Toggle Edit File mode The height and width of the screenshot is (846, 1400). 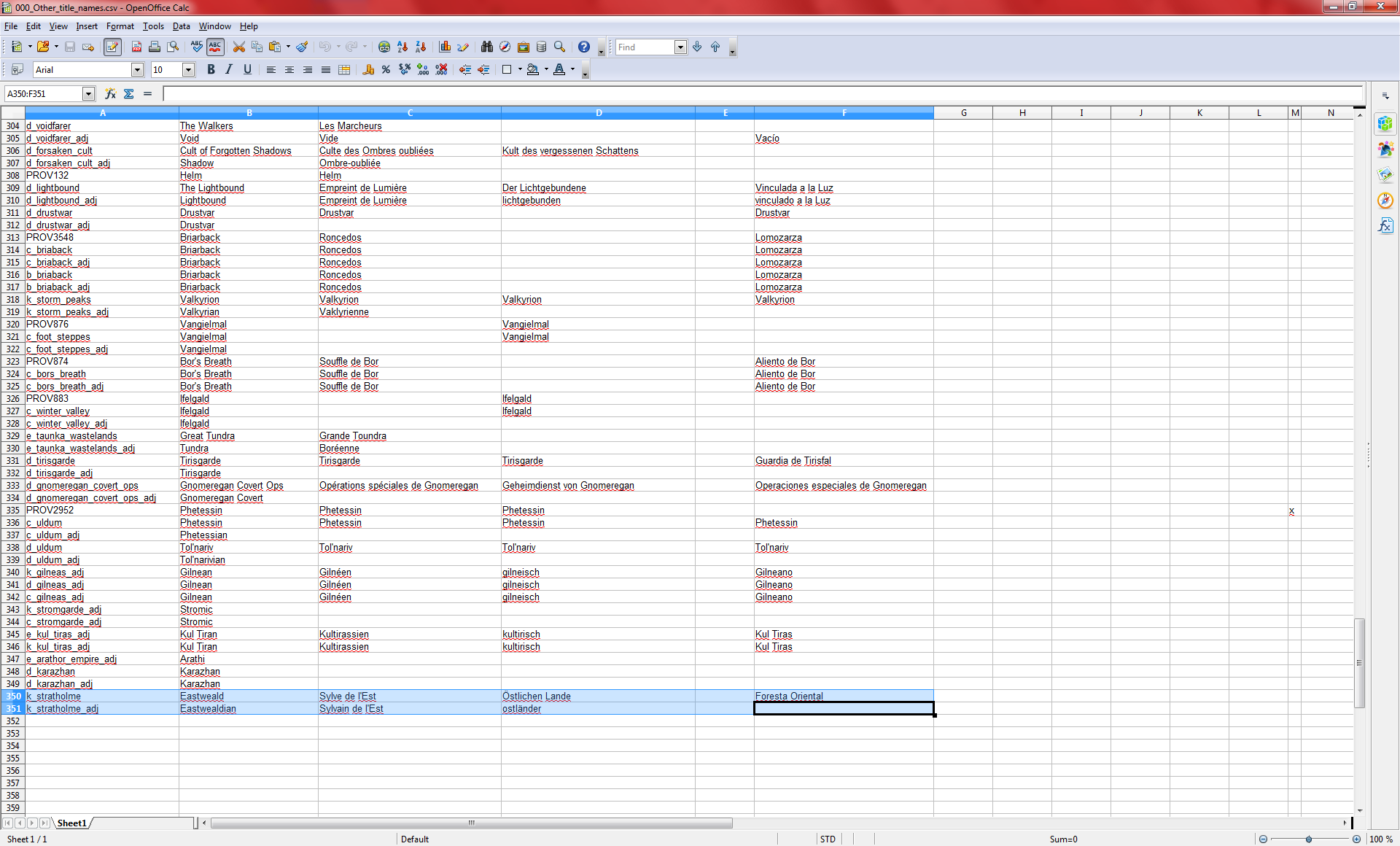pyautogui.click(x=112, y=47)
